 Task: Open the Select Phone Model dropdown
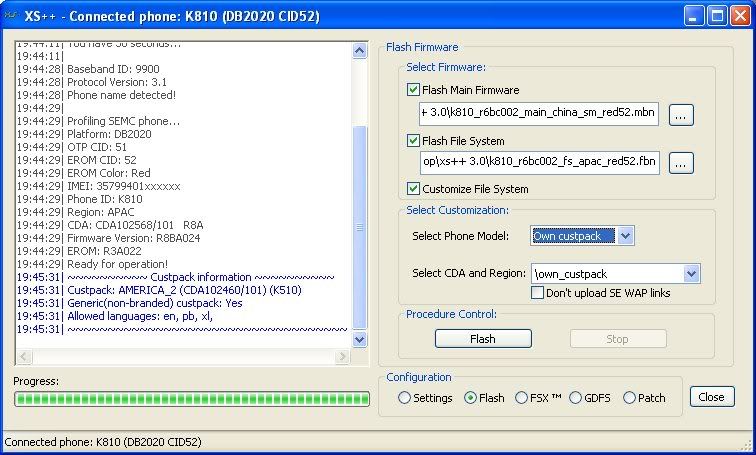click(625, 236)
